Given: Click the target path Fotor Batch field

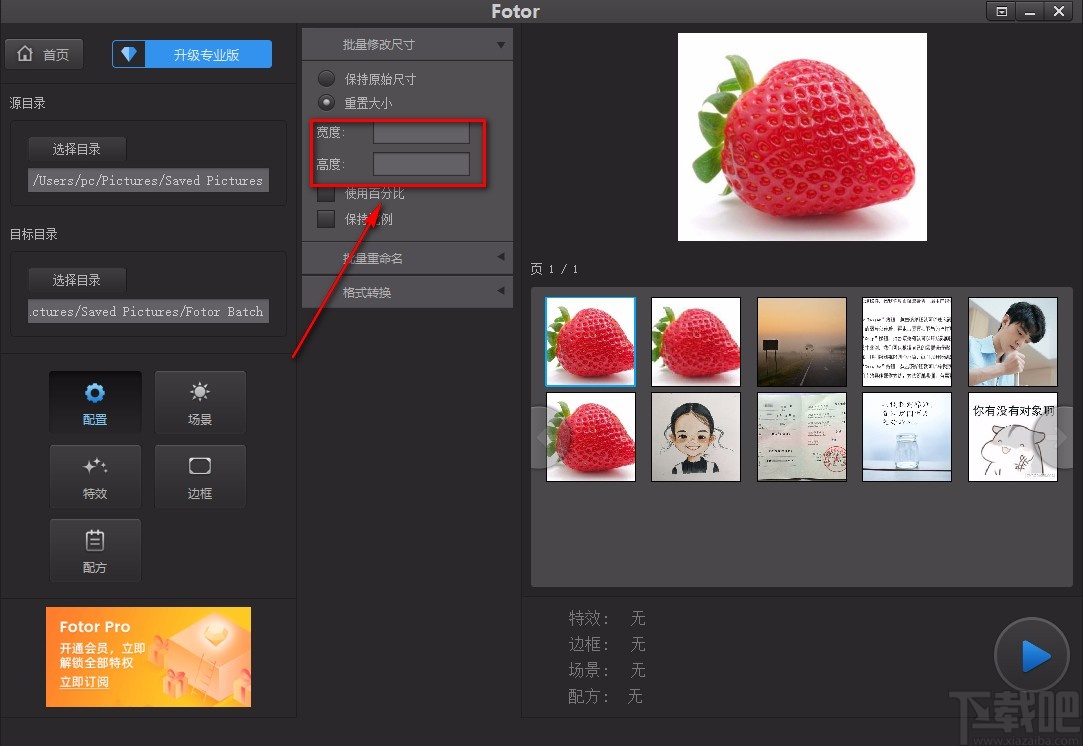Looking at the screenshot, I should point(148,312).
